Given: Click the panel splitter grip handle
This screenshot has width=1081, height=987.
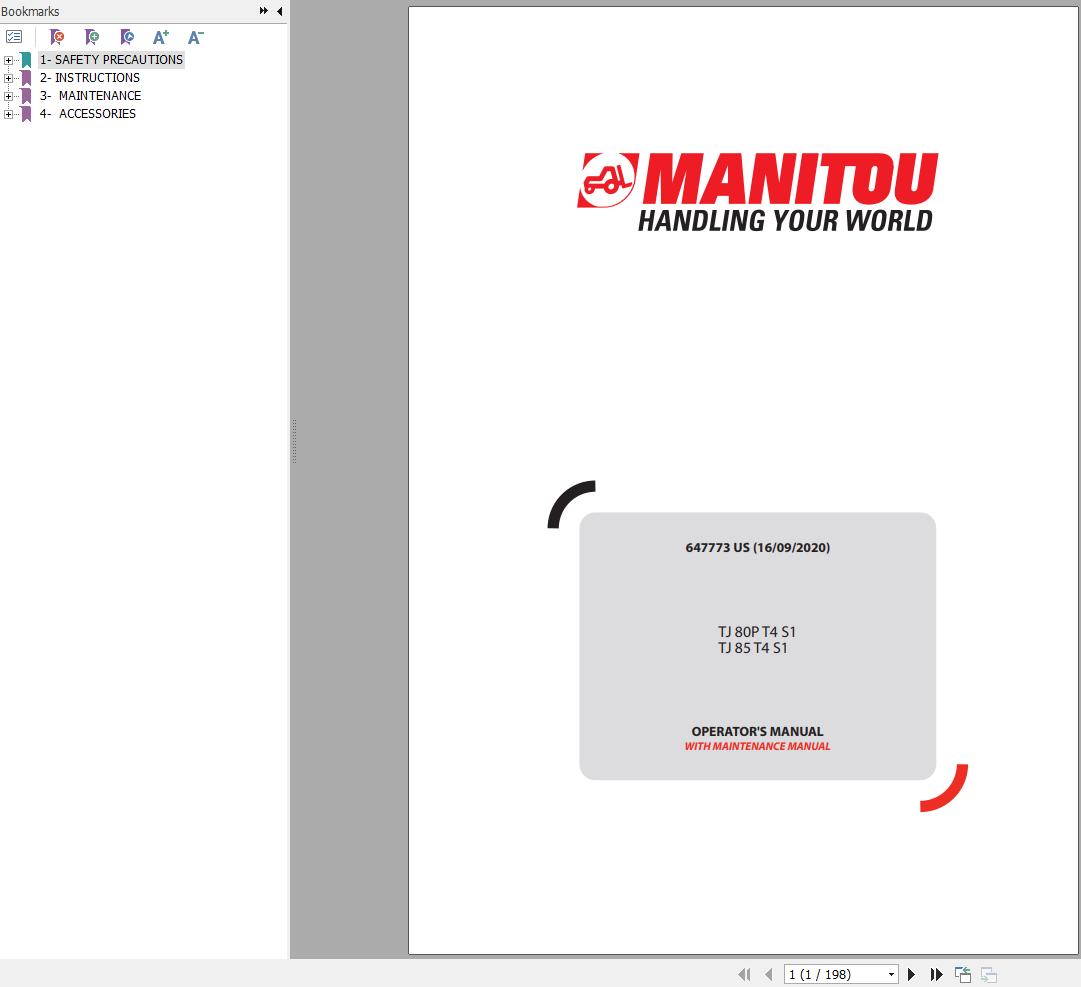Looking at the screenshot, I should (294, 441).
